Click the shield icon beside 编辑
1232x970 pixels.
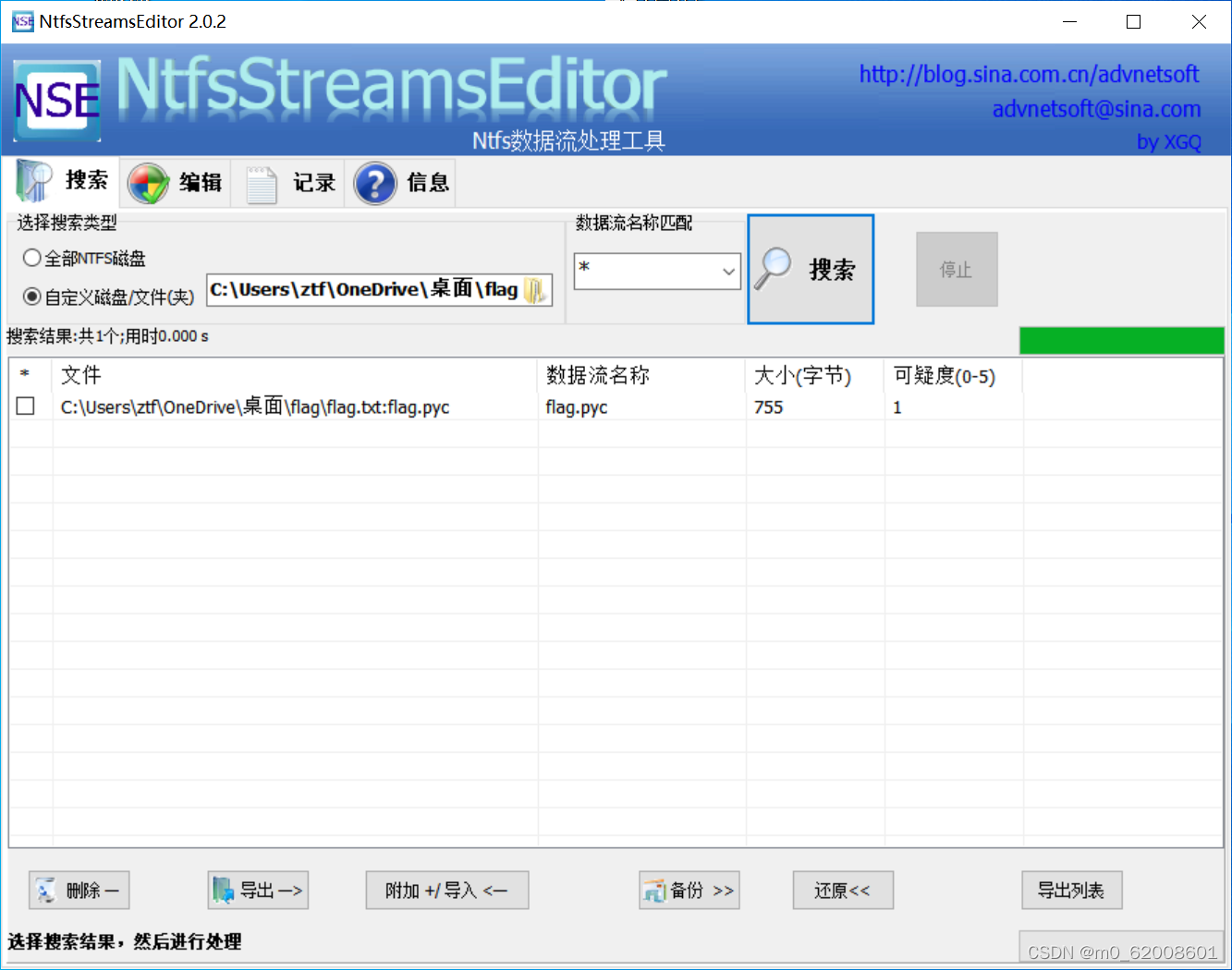tap(148, 183)
